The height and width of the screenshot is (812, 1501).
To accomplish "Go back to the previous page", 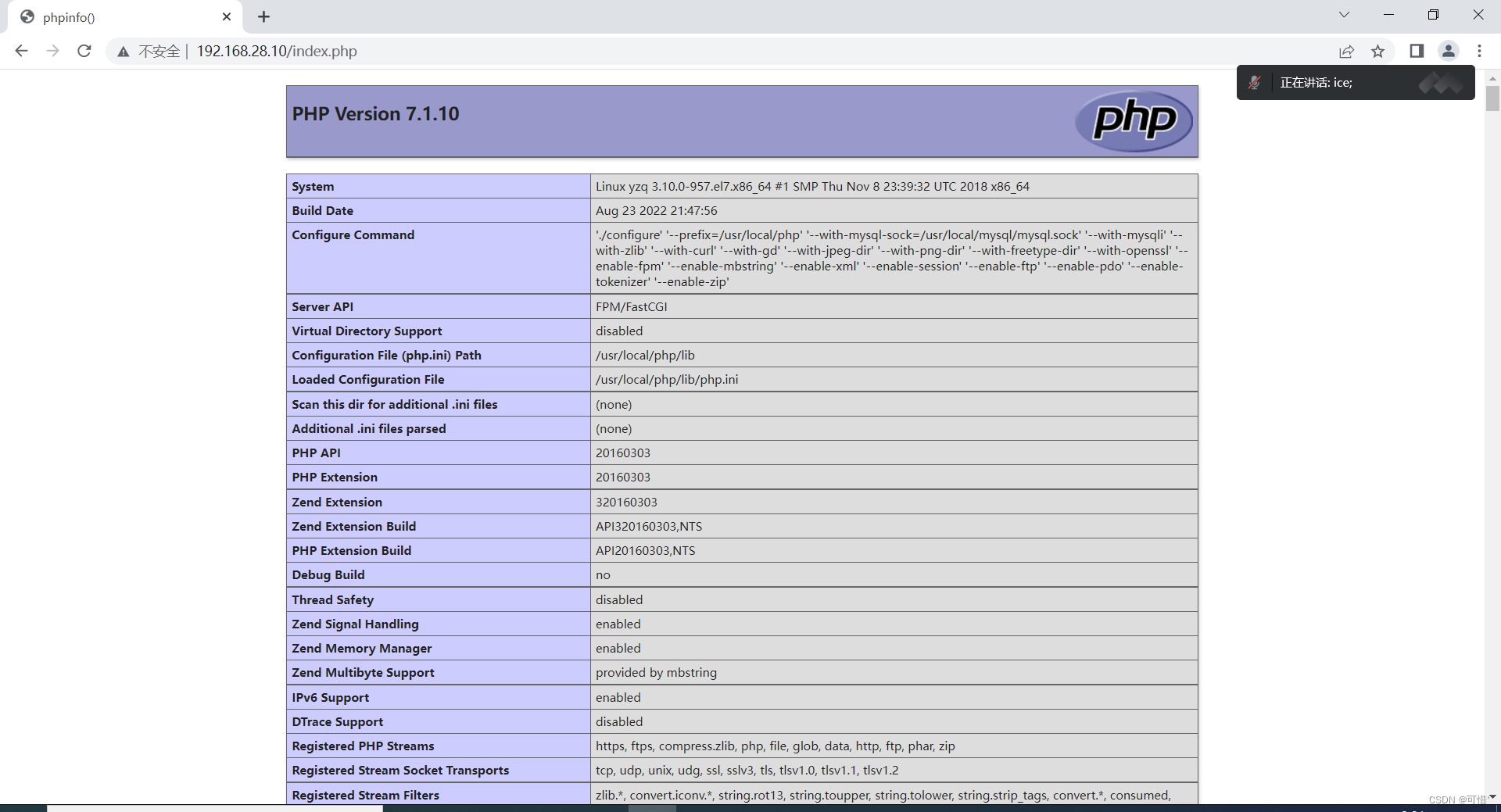I will coord(21,51).
